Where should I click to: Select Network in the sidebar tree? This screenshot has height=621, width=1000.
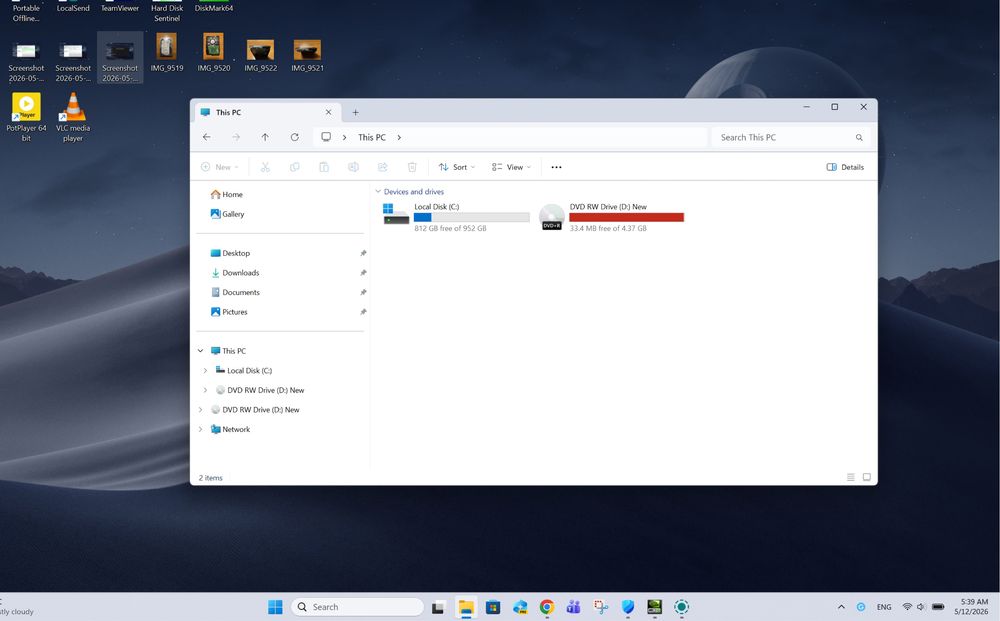[x=230, y=429]
